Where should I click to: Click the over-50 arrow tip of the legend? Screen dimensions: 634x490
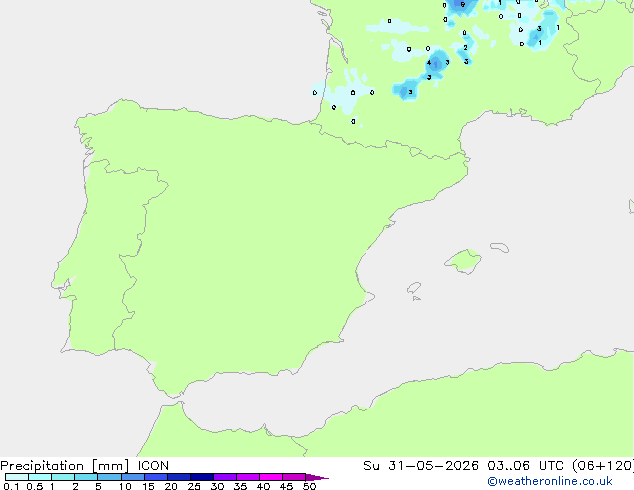pyautogui.click(x=317, y=477)
